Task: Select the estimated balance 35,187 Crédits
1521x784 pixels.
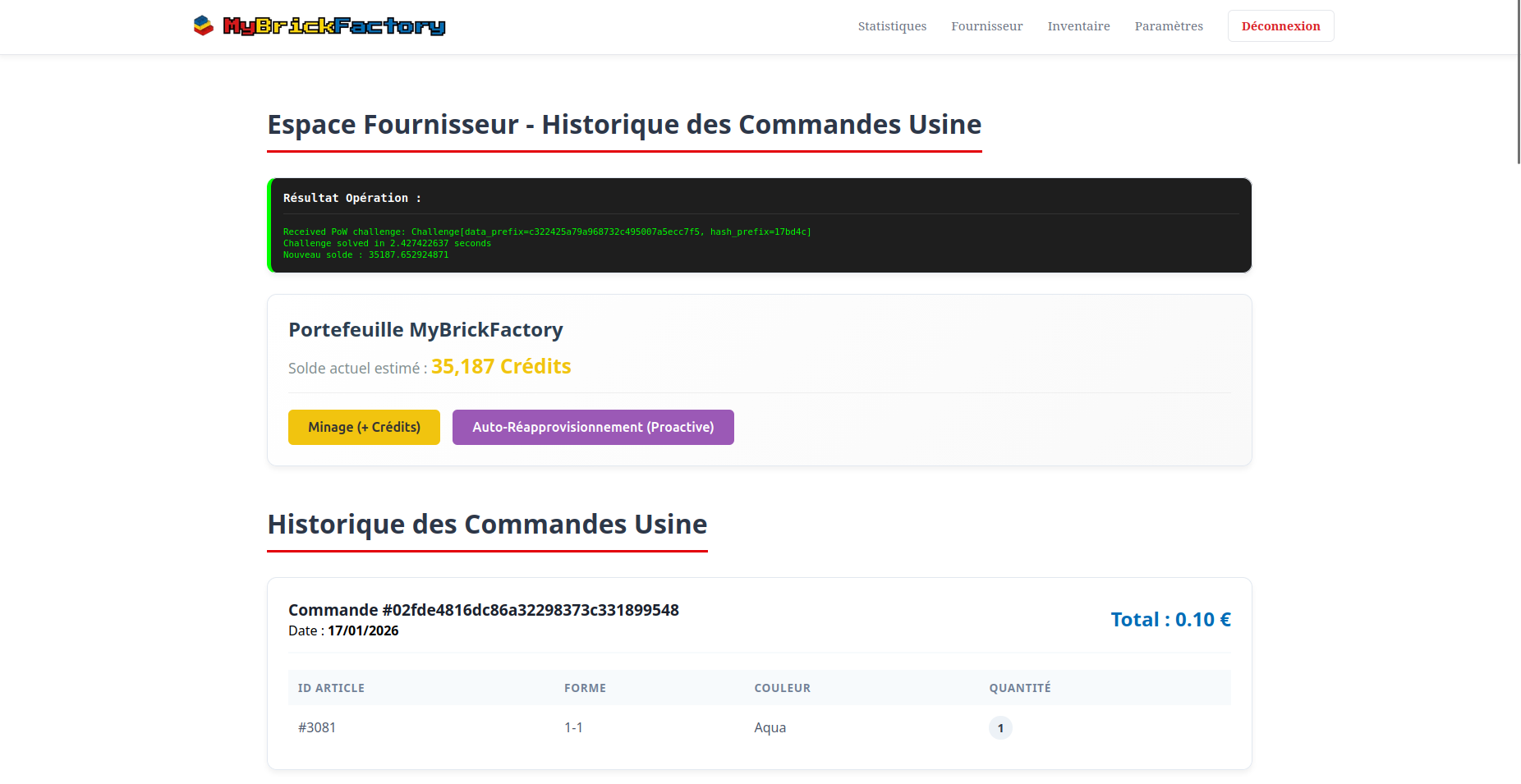Action: [501, 366]
